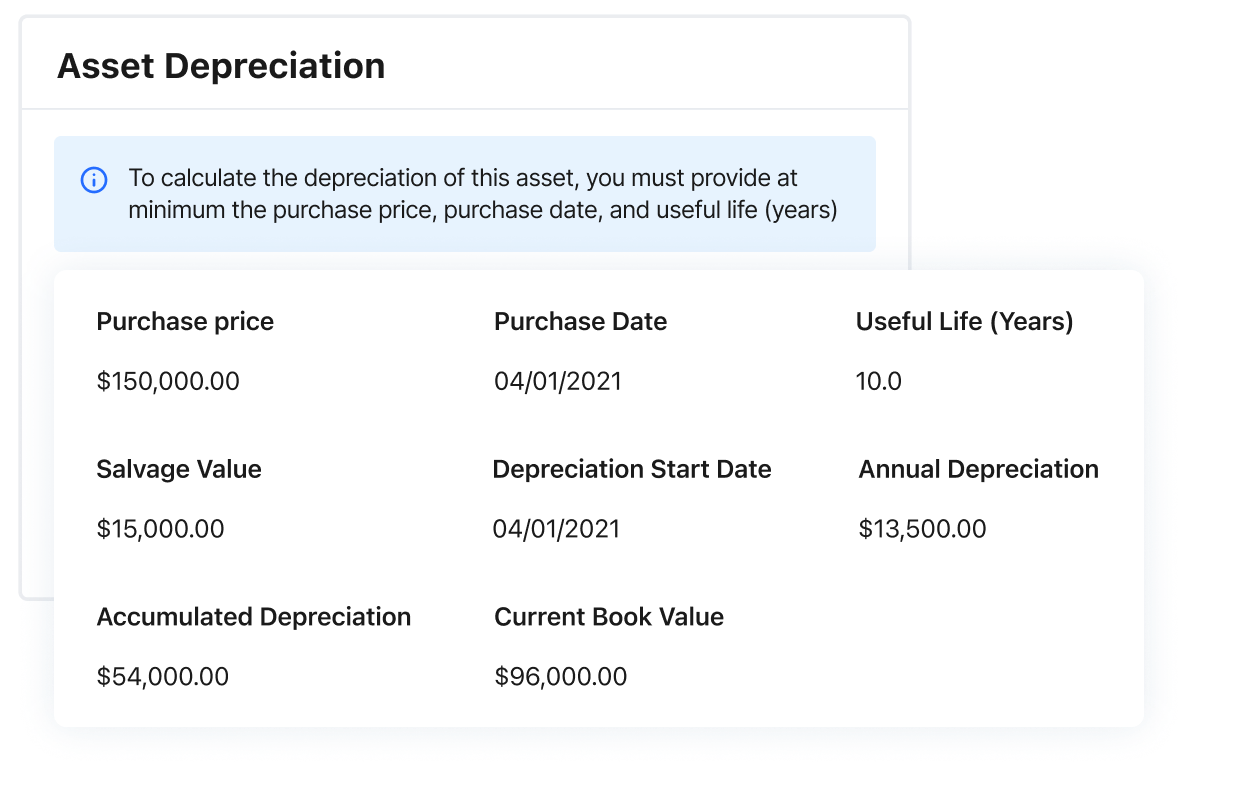
Task: Select the 04/01/2021 Purchase Date value
Action: (x=558, y=381)
